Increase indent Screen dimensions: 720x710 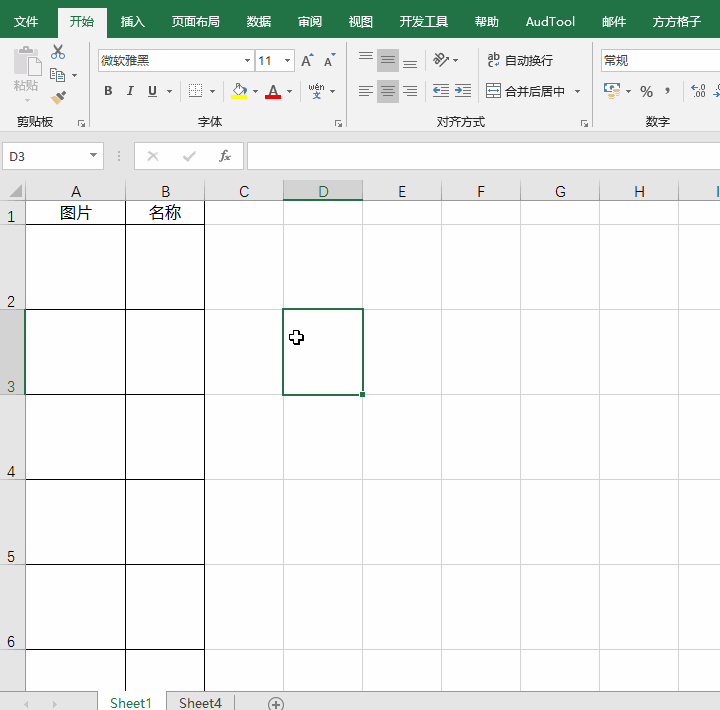(463, 90)
